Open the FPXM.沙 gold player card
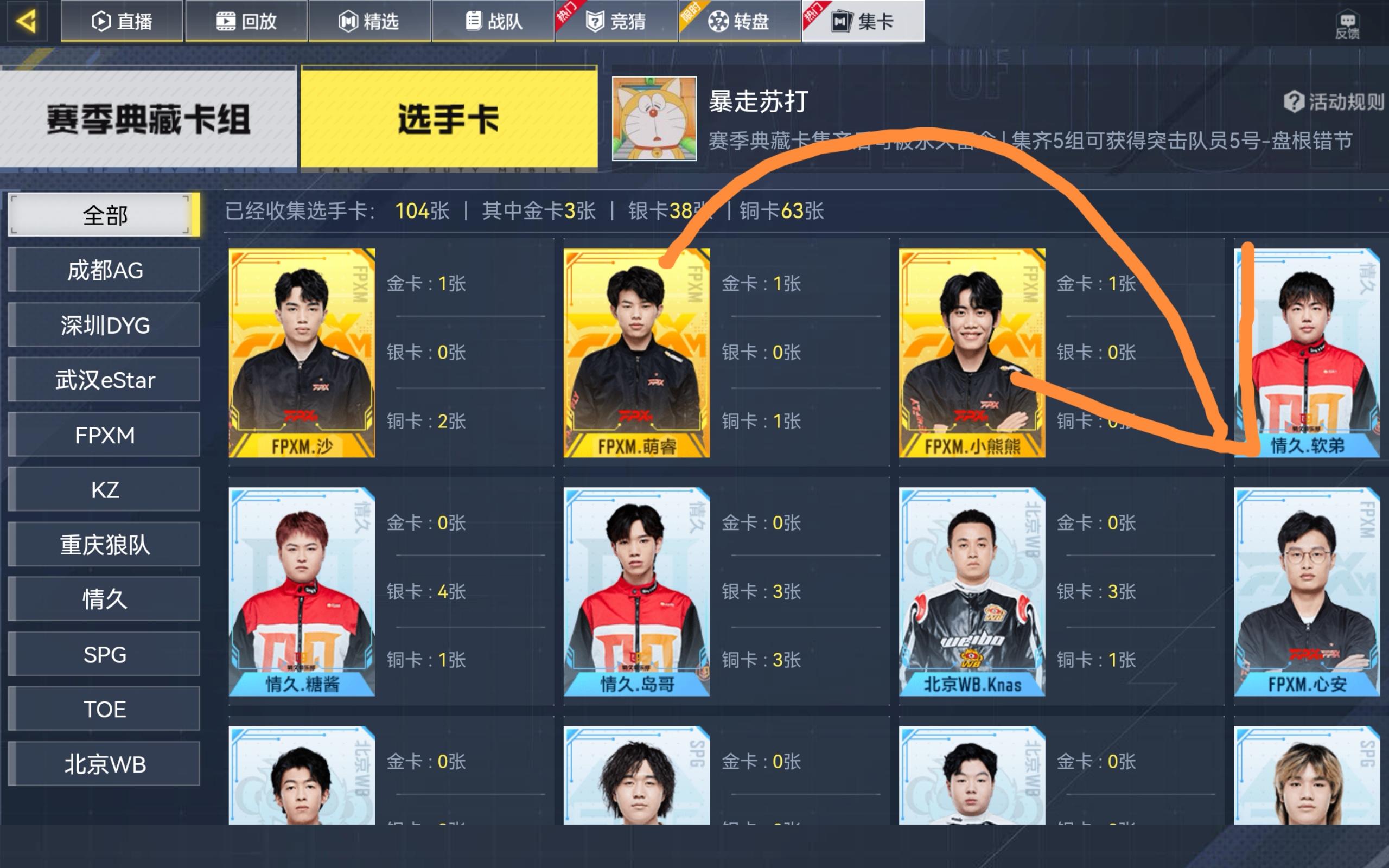 302,353
